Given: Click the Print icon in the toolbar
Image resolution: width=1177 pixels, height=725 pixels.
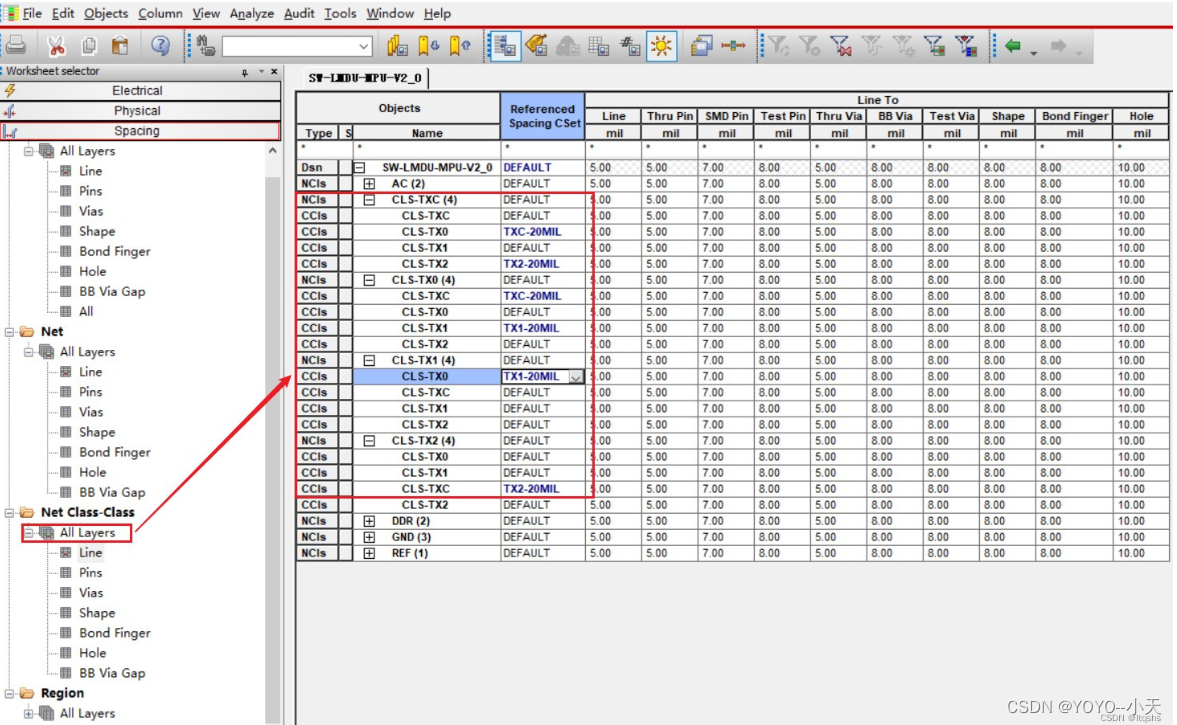Looking at the screenshot, I should coord(16,45).
